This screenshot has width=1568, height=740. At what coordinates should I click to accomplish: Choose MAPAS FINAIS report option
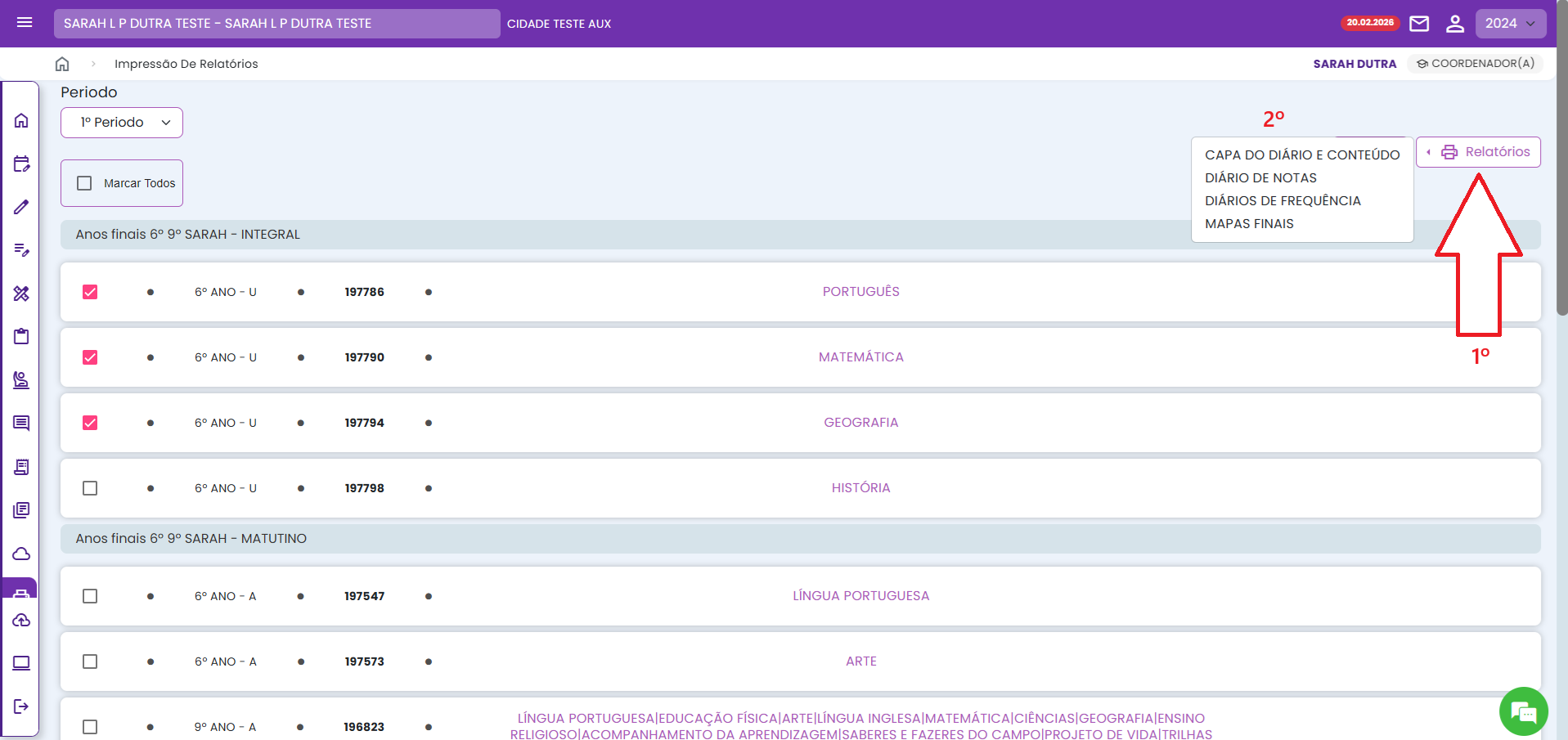pos(1249,223)
